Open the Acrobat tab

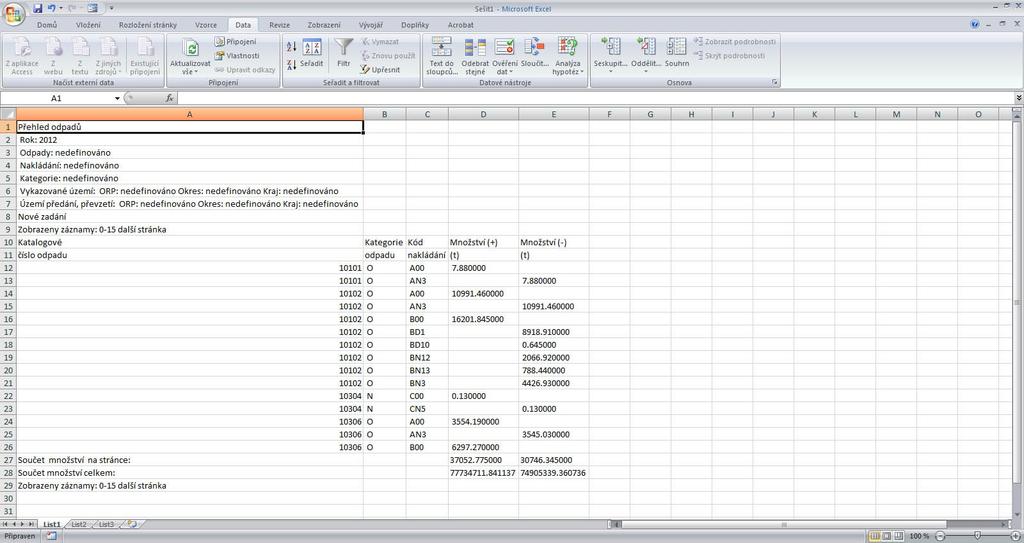(x=460, y=25)
